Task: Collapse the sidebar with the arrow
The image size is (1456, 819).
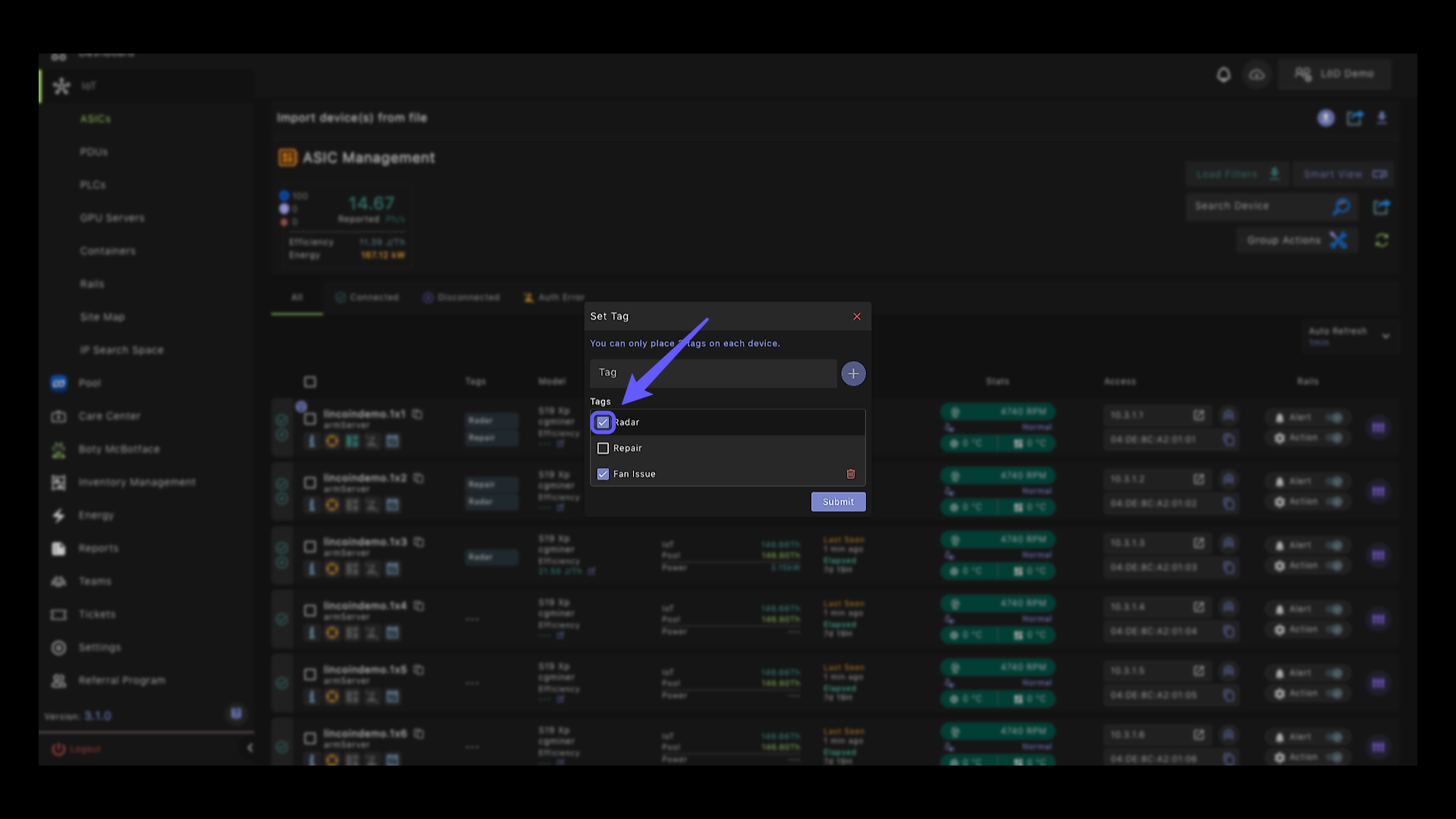Action: pyautogui.click(x=249, y=748)
